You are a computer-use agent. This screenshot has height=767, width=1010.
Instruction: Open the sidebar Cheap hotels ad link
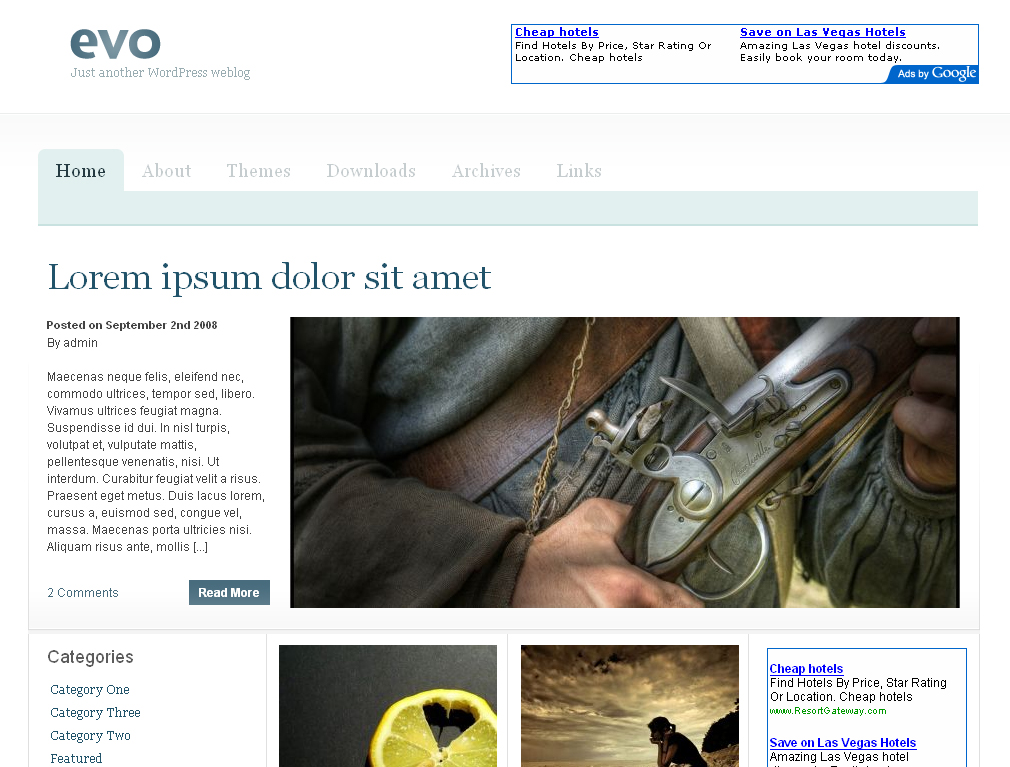806,669
